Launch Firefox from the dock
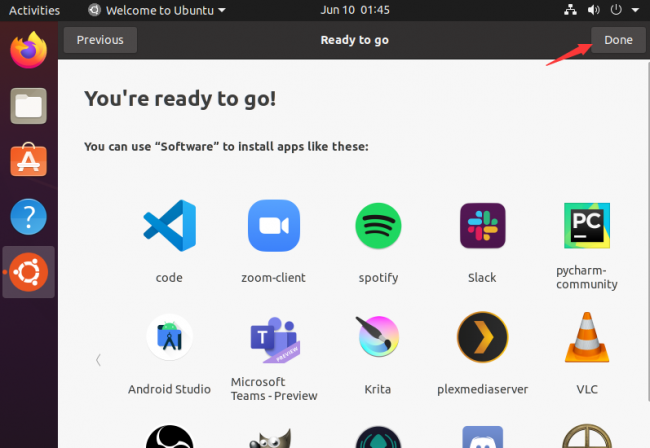This screenshot has height=448, width=650. pyautogui.click(x=29, y=50)
